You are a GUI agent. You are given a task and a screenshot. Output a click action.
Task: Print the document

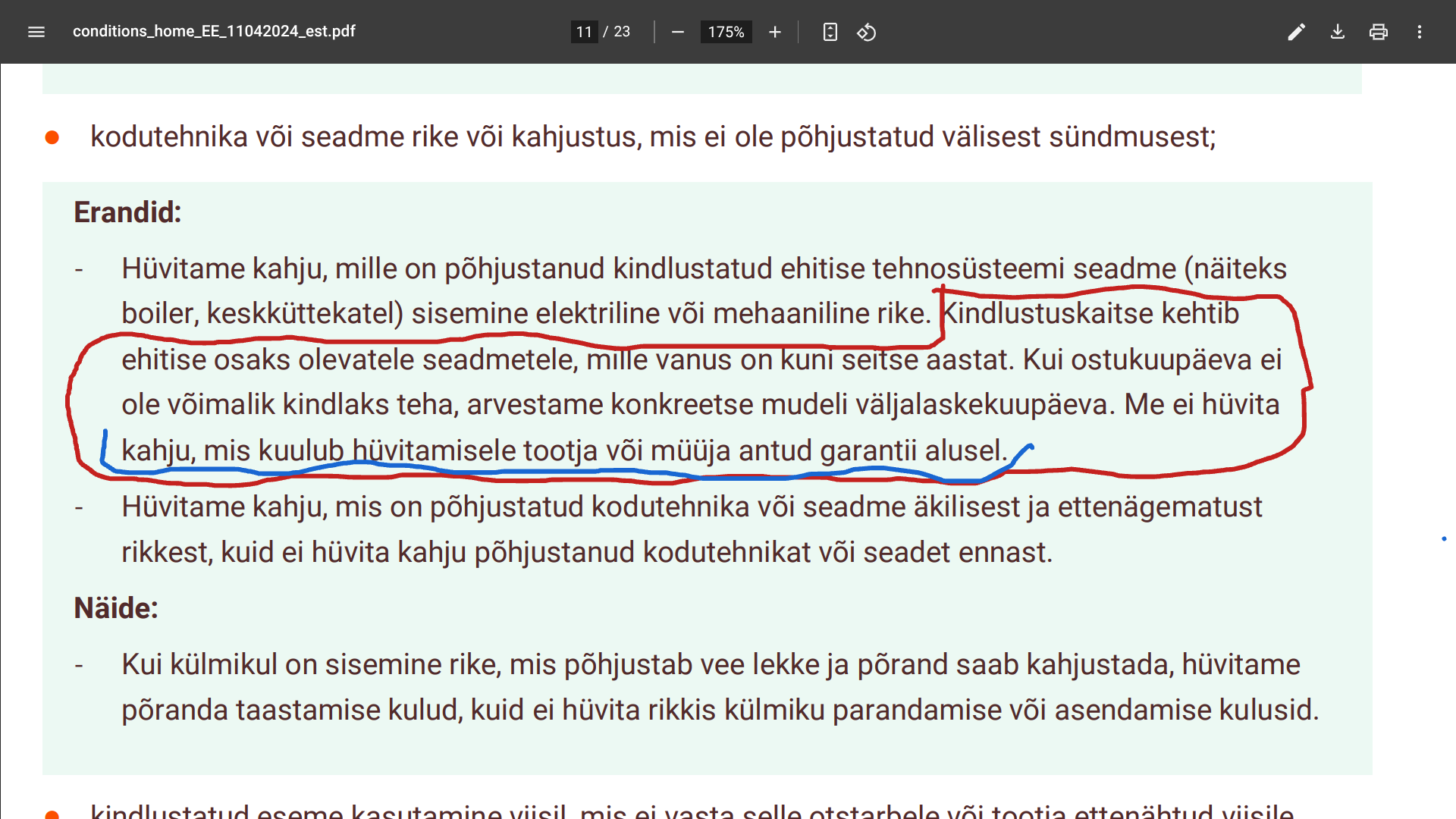pos(1378,32)
